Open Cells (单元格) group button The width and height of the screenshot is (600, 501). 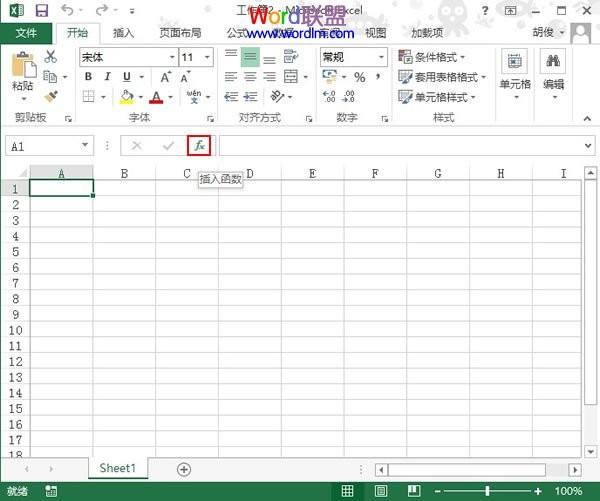pos(515,74)
